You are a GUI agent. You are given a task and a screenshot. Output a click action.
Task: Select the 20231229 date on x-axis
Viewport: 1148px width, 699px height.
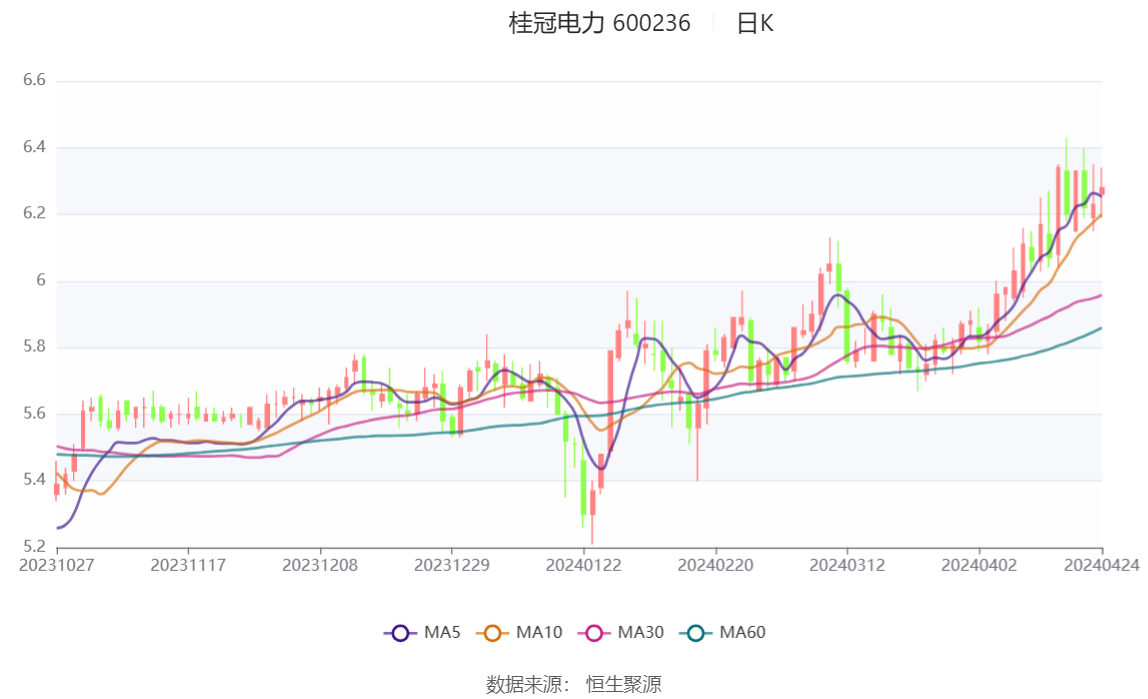coord(452,565)
